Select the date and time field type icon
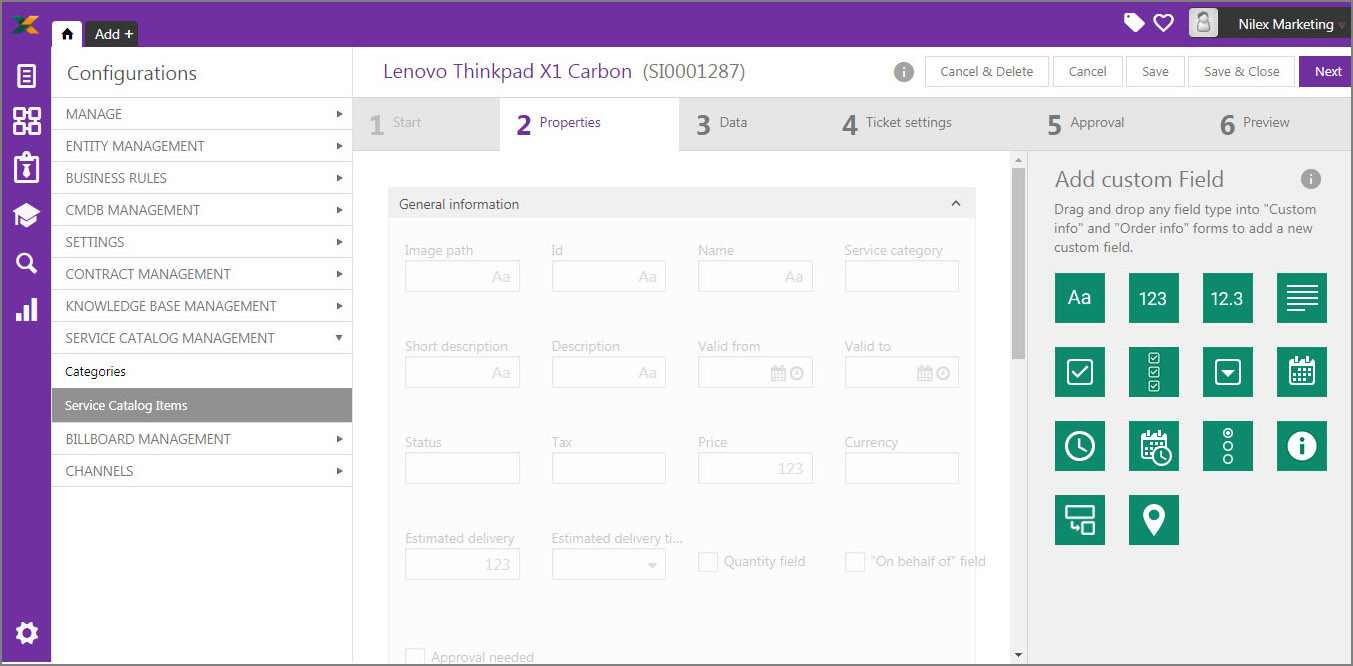This screenshot has height=666, width=1353. click(1154, 446)
